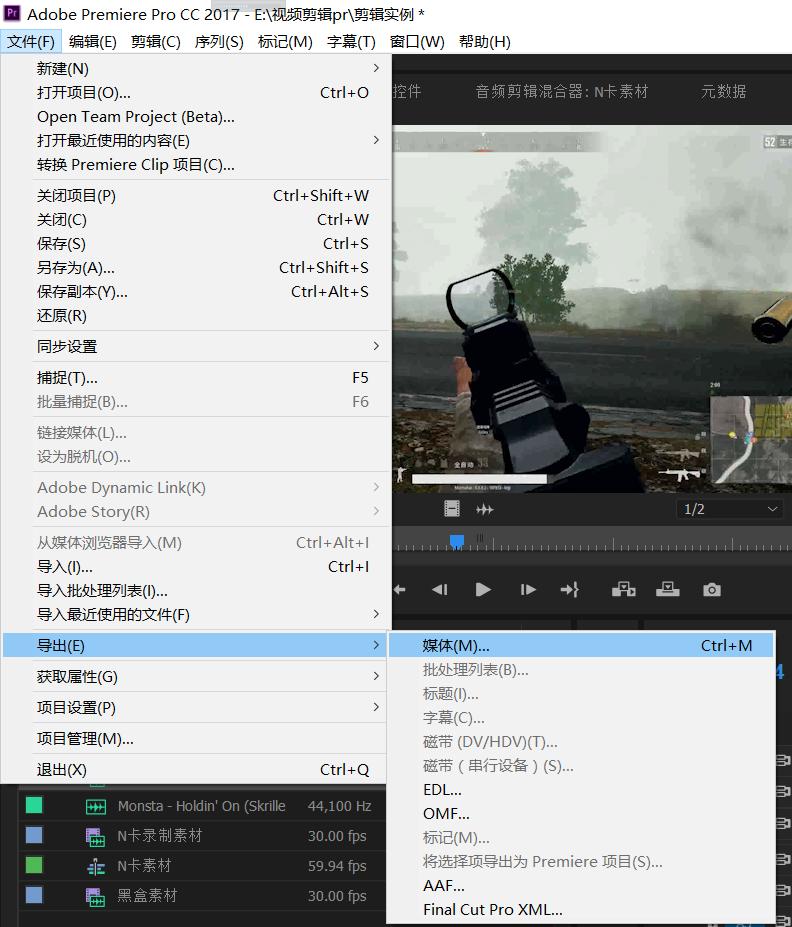Click the Insert clip icon

624,589
